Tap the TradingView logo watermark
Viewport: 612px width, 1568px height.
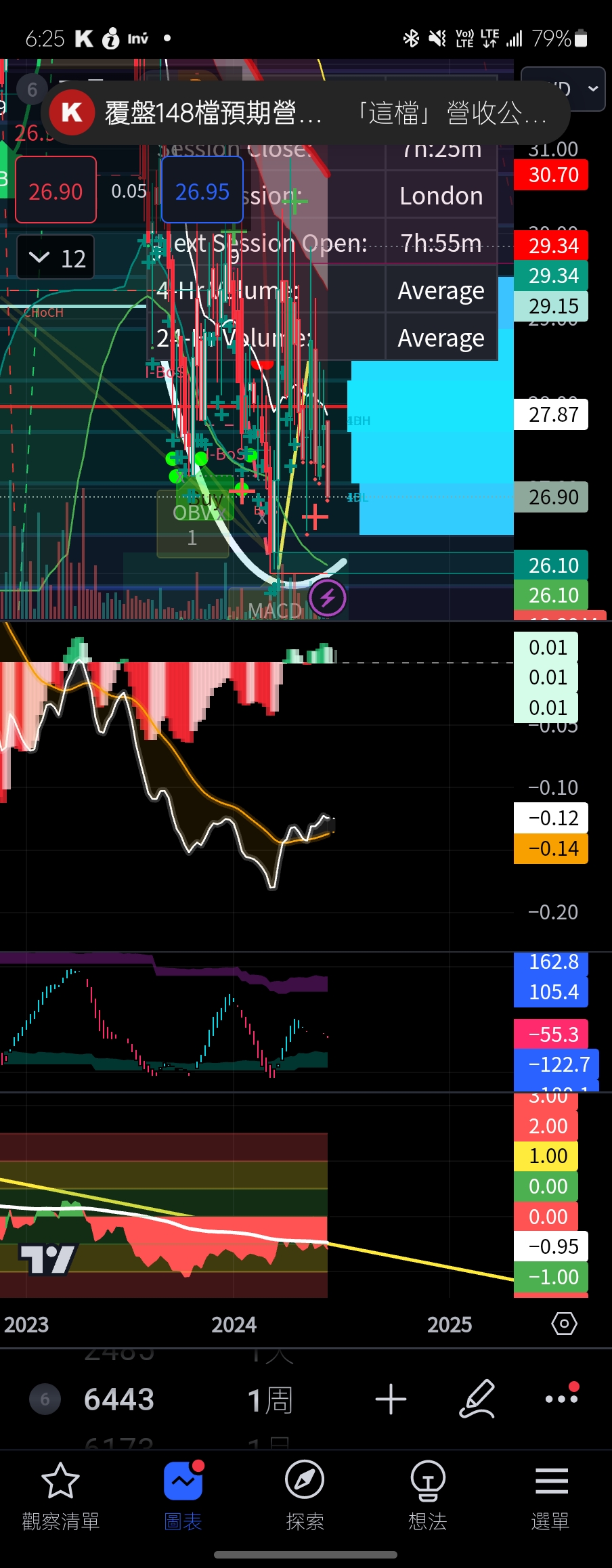[47, 1259]
